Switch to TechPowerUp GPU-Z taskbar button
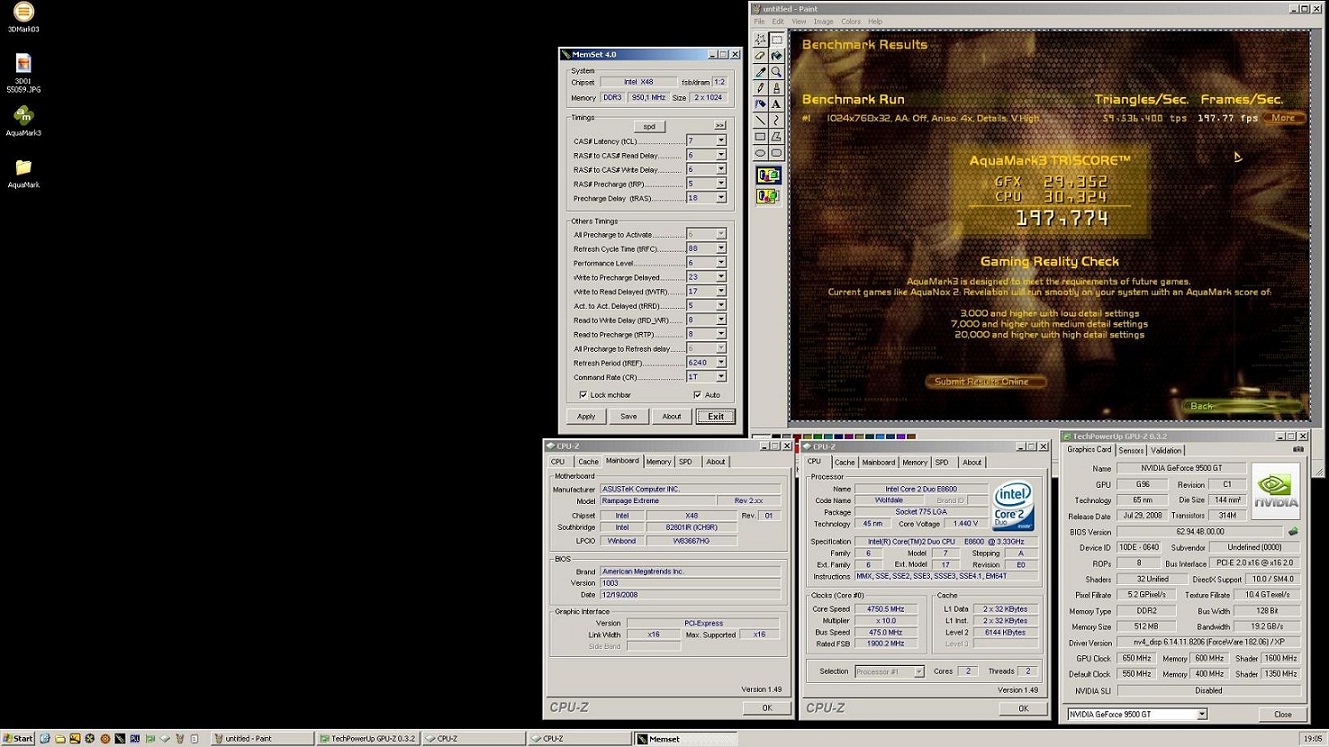This screenshot has height=747, width=1329. [369, 739]
